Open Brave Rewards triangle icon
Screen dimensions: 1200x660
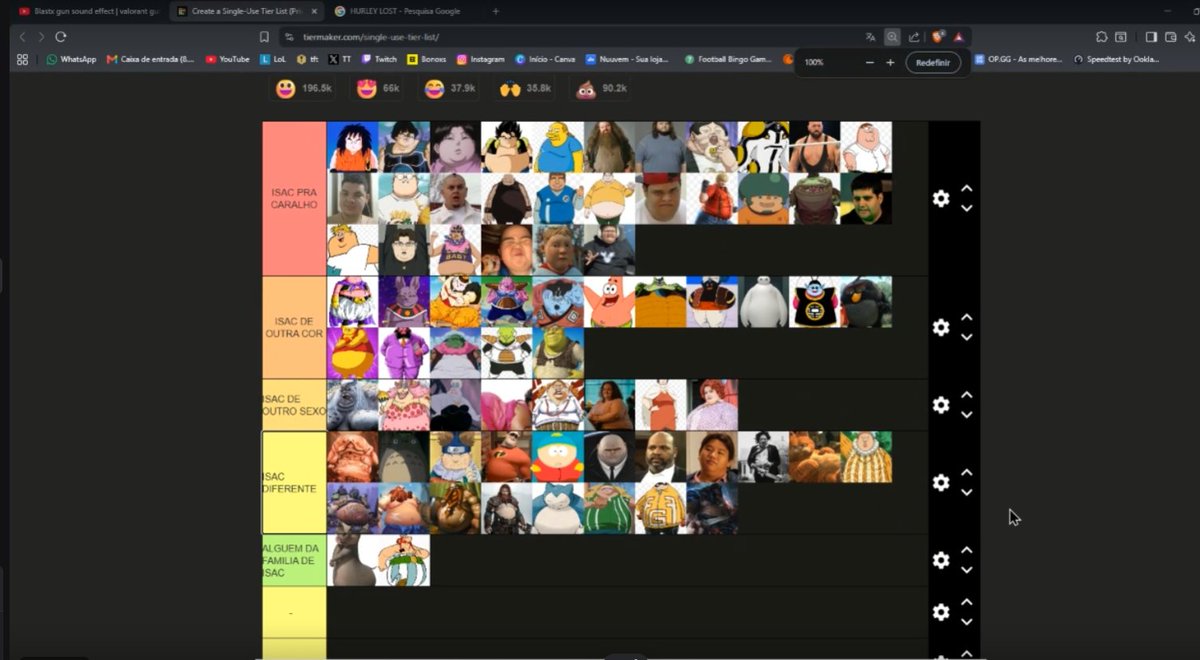pos(958,36)
